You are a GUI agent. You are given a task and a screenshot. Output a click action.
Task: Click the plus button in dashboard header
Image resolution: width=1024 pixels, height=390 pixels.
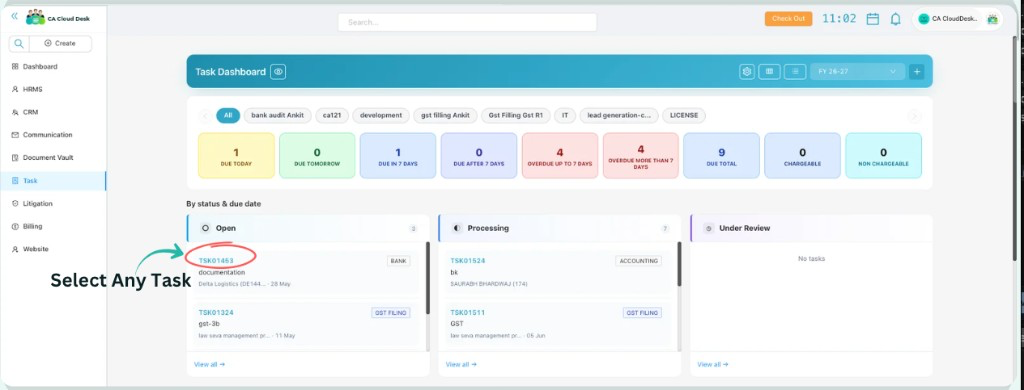[x=916, y=72]
